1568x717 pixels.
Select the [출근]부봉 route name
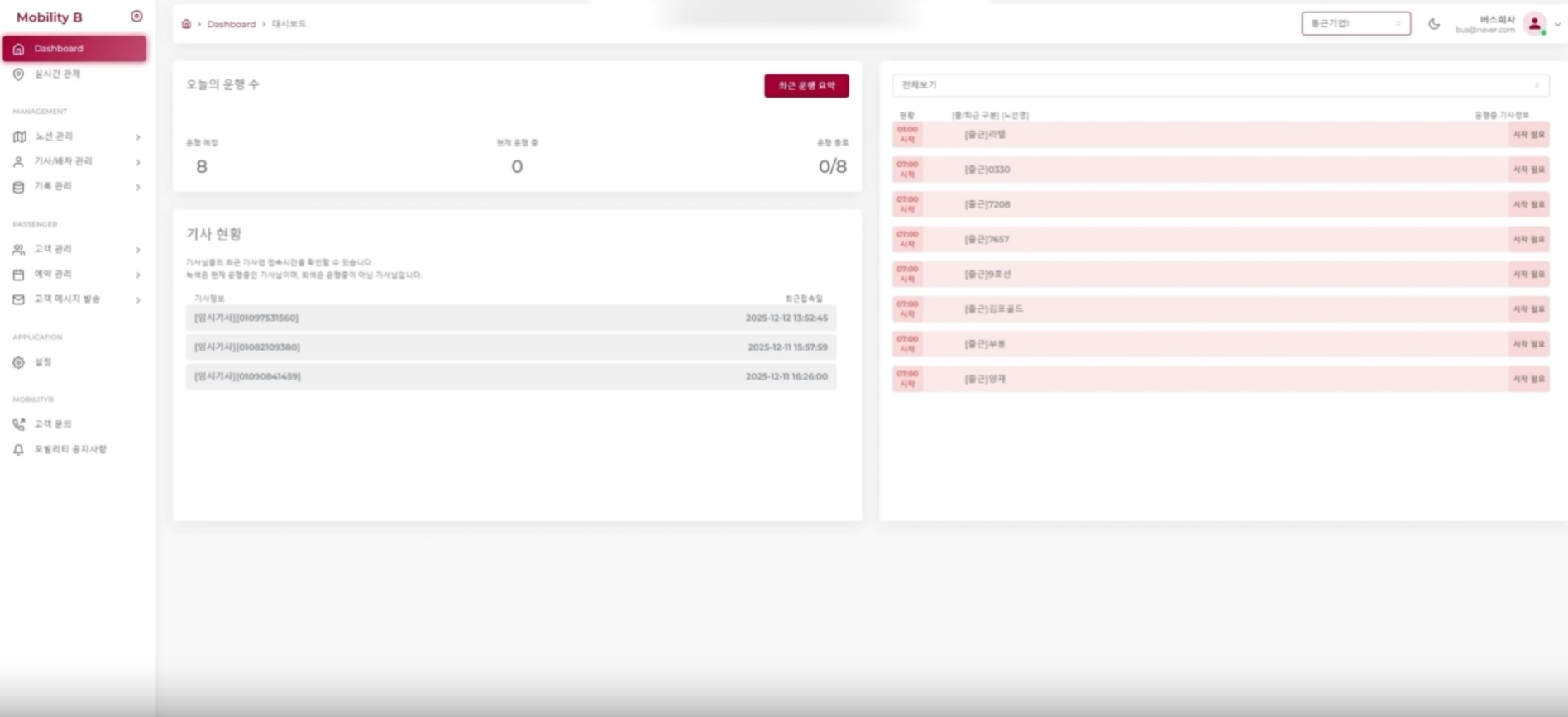click(x=985, y=344)
